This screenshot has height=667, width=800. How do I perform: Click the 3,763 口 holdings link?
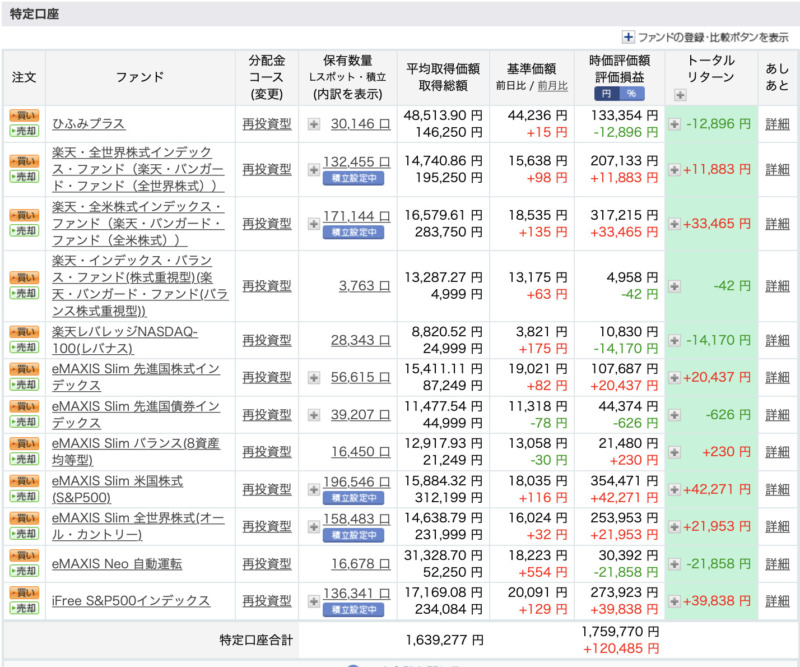(x=364, y=286)
